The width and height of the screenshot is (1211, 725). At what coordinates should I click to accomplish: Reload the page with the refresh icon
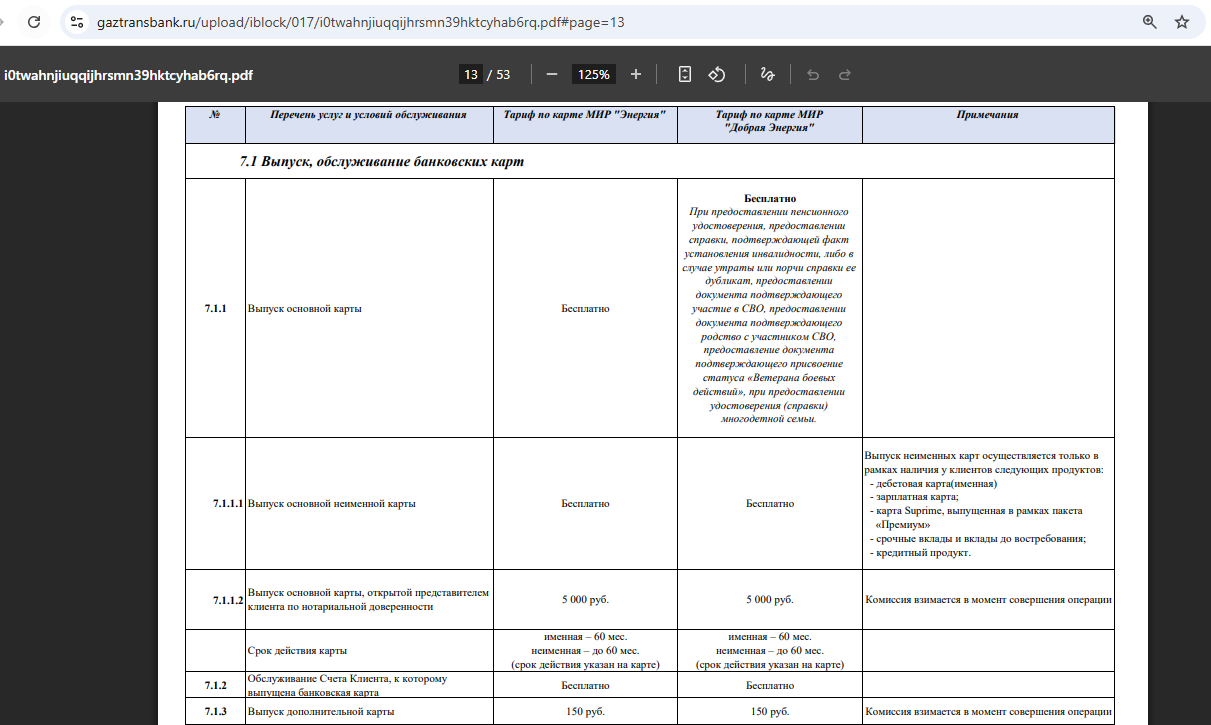[x=35, y=21]
